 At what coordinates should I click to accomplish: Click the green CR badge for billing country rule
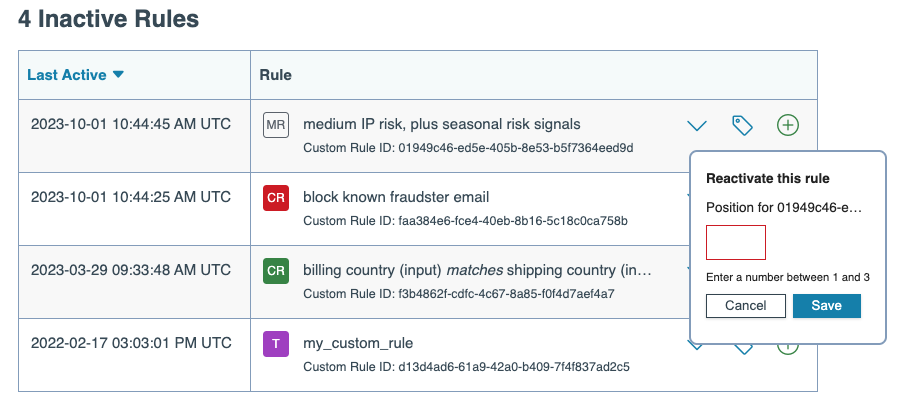point(276,271)
